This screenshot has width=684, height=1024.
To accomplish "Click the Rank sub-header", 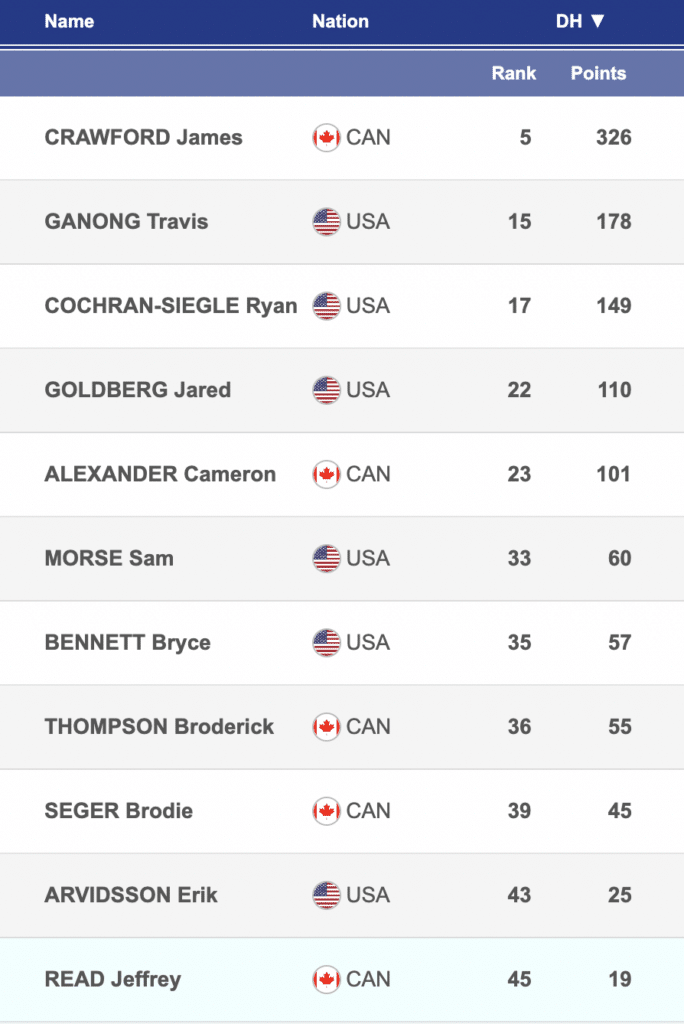I will (x=514, y=73).
